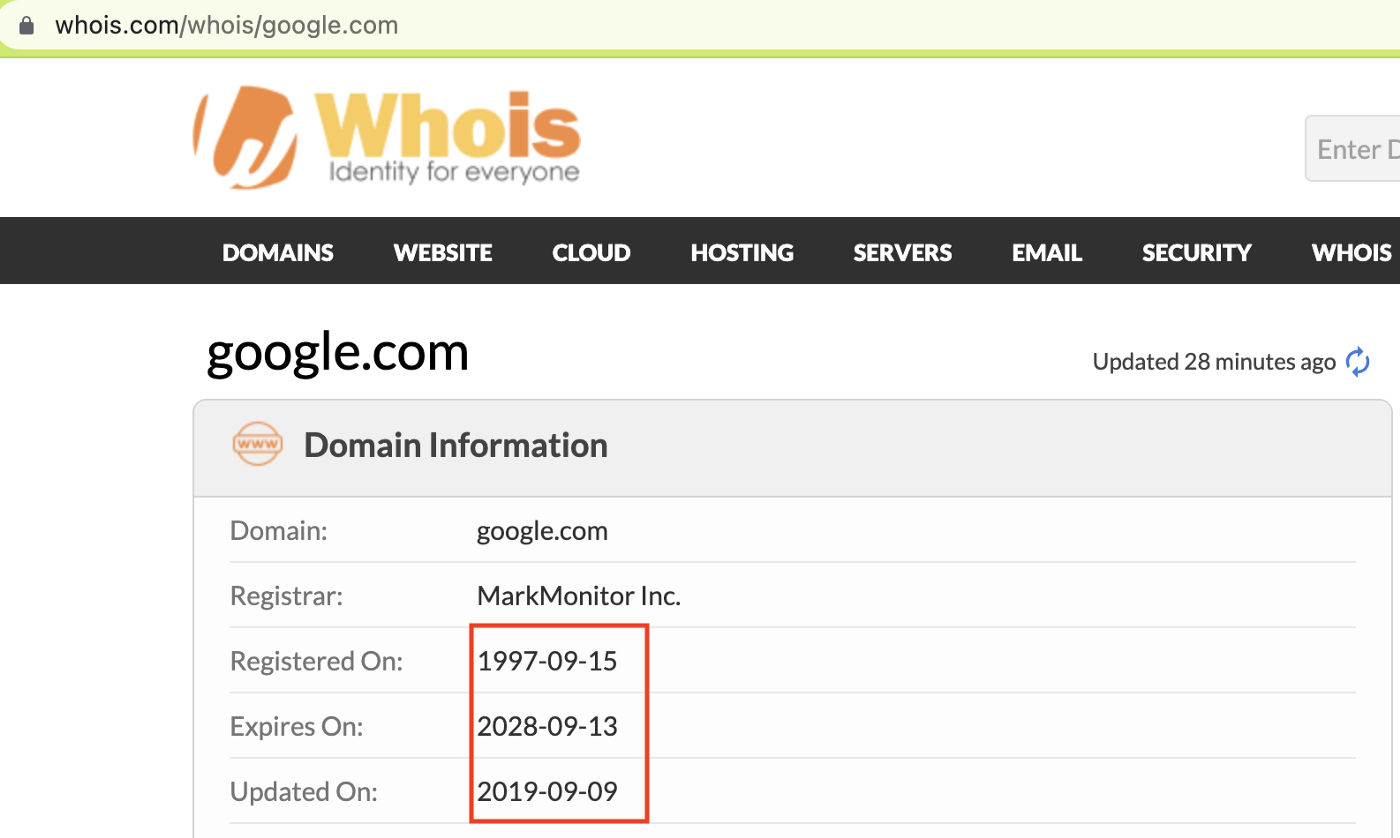This screenshot has width=1400, height=838.
Task: Open the WHOIS menu
Action: pyautogui.click(x=1351, y=252)
